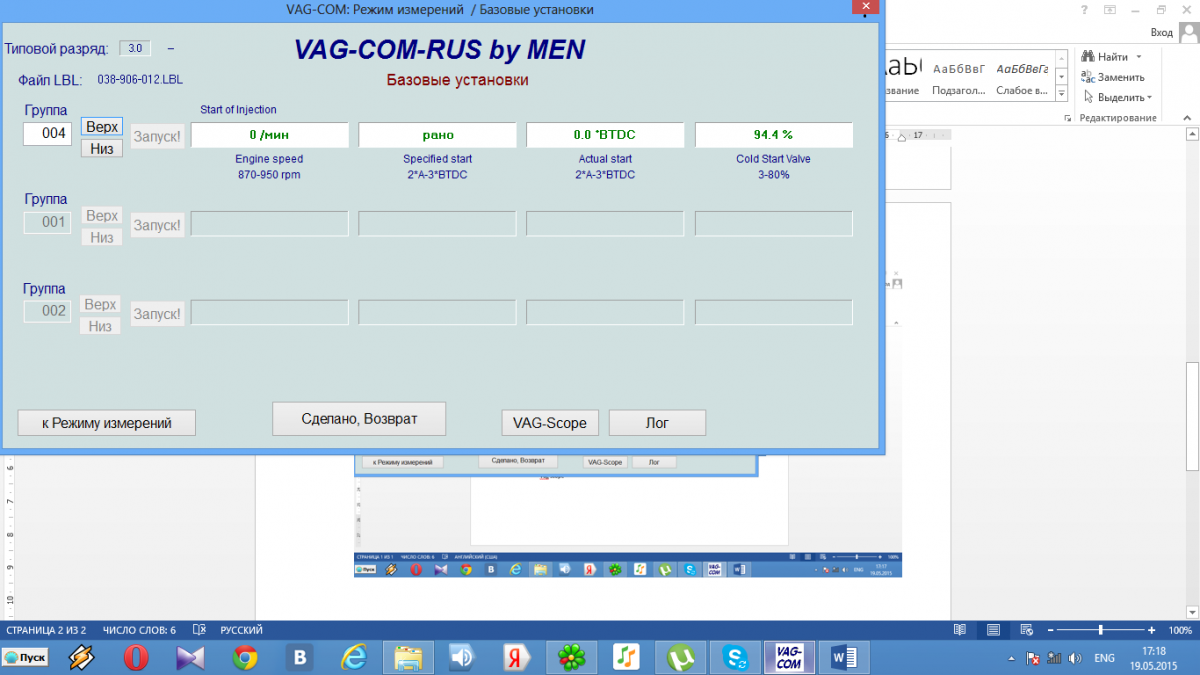This screenshot has height=675, width=1200.
Task: Open the speaker app icon in taskbar
Action: [x=462, y=657]
